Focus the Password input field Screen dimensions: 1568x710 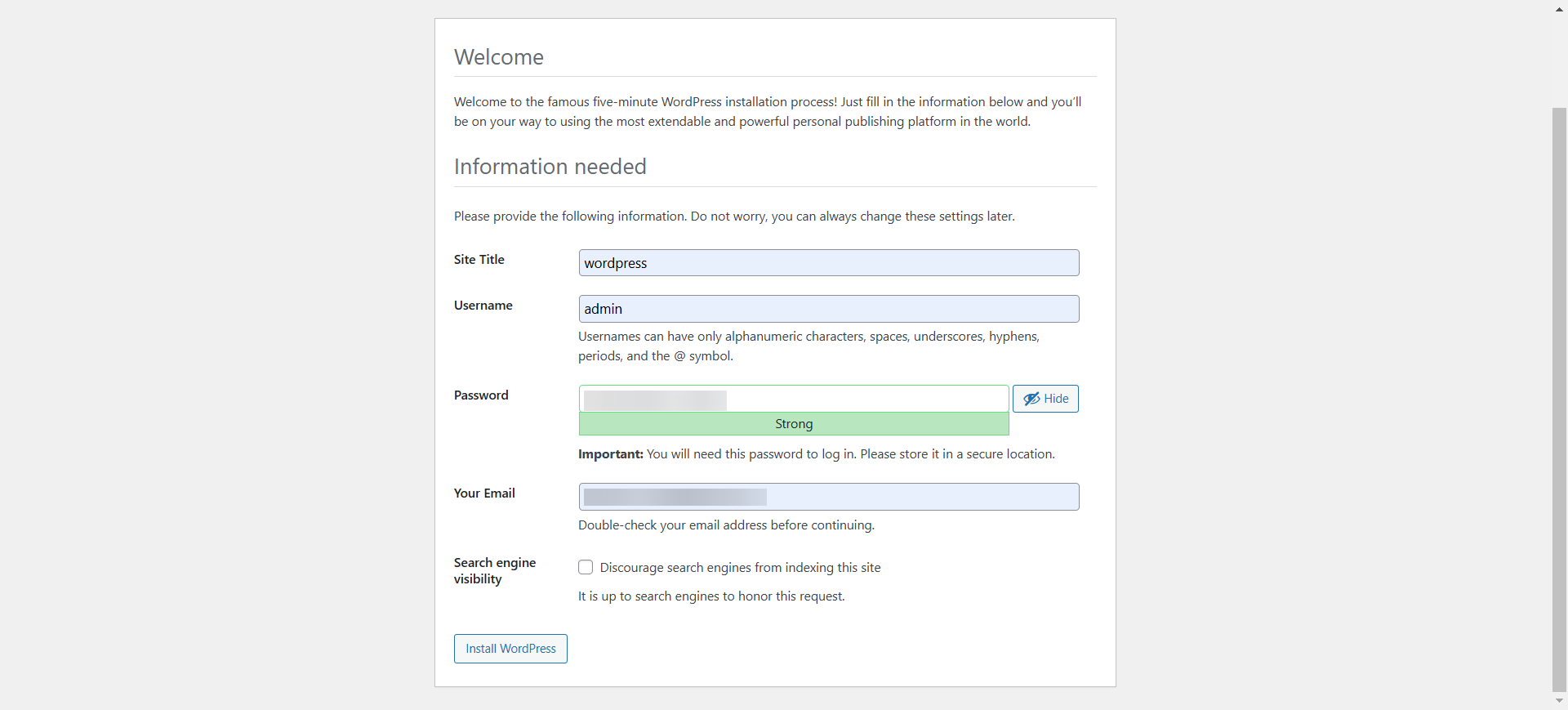point(794,399)
